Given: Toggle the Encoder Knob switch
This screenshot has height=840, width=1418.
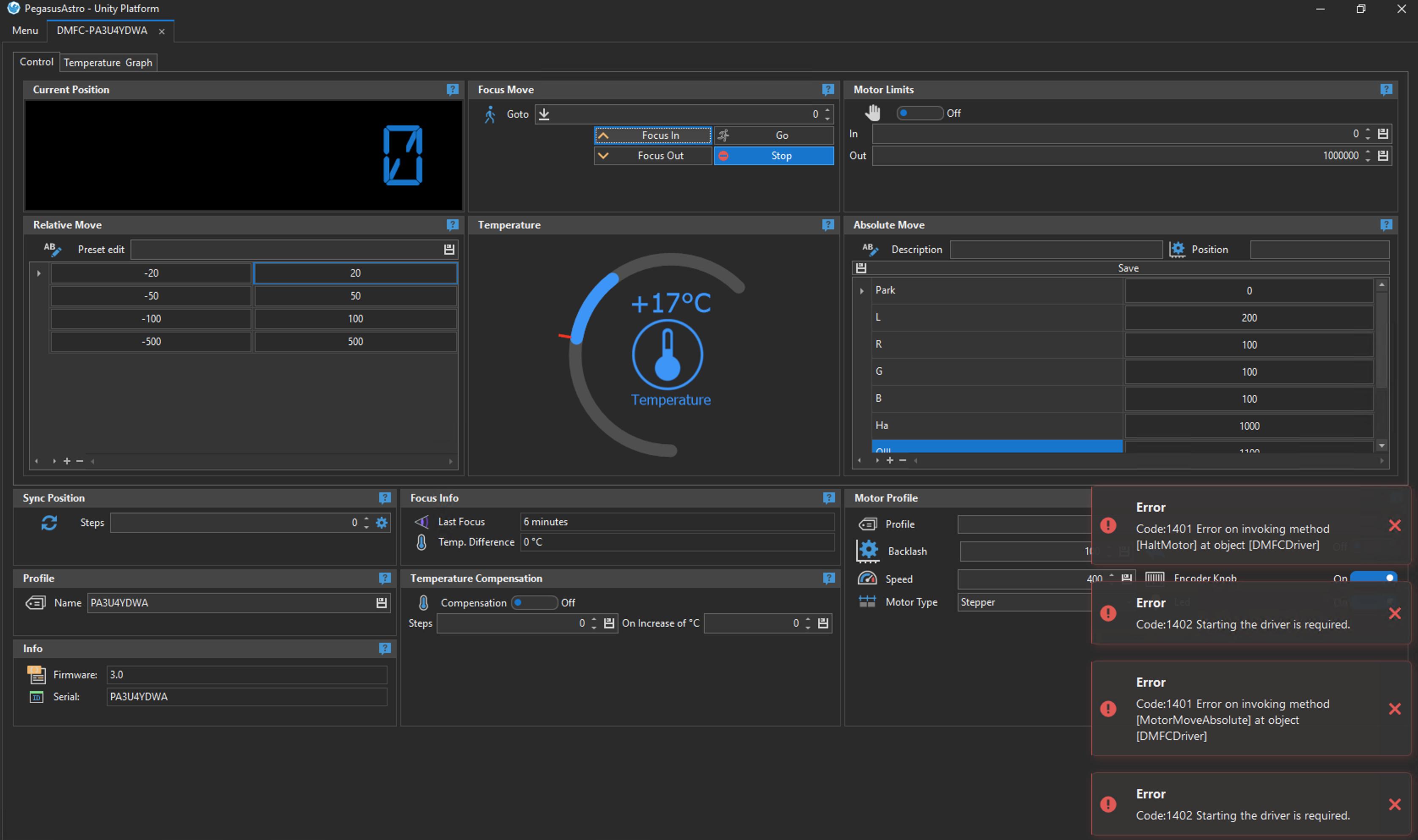Looking at the screenshot, I should pyautogui.click(x=1373, y=577).
